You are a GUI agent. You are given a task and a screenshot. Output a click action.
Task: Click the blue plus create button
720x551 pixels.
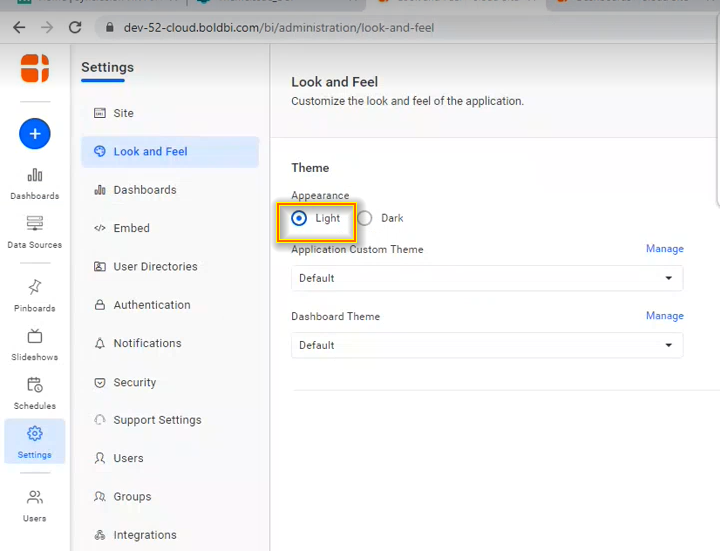pyautogui.click(x=34, y=133)
